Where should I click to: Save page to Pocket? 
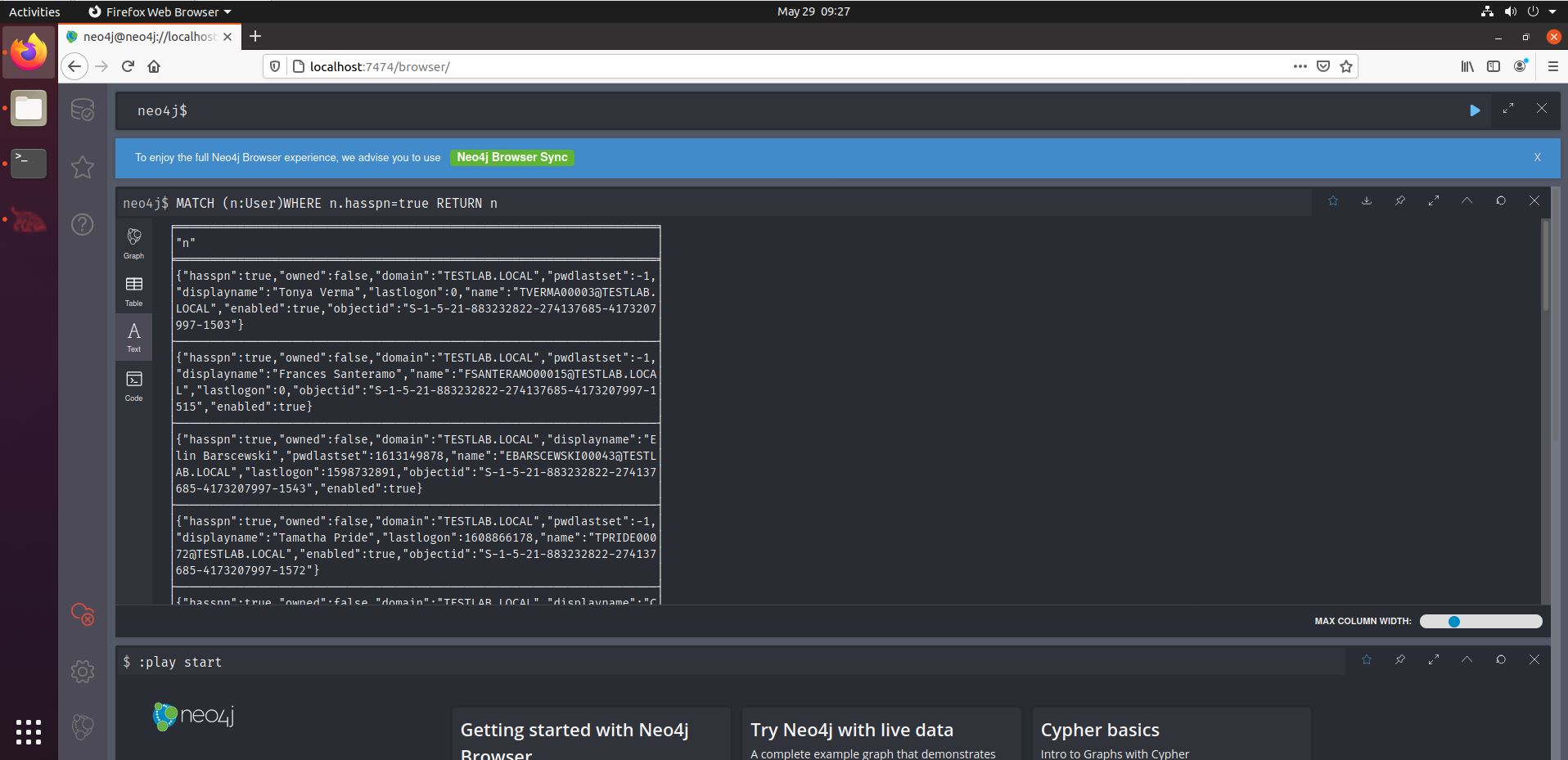click(1323, 66)
